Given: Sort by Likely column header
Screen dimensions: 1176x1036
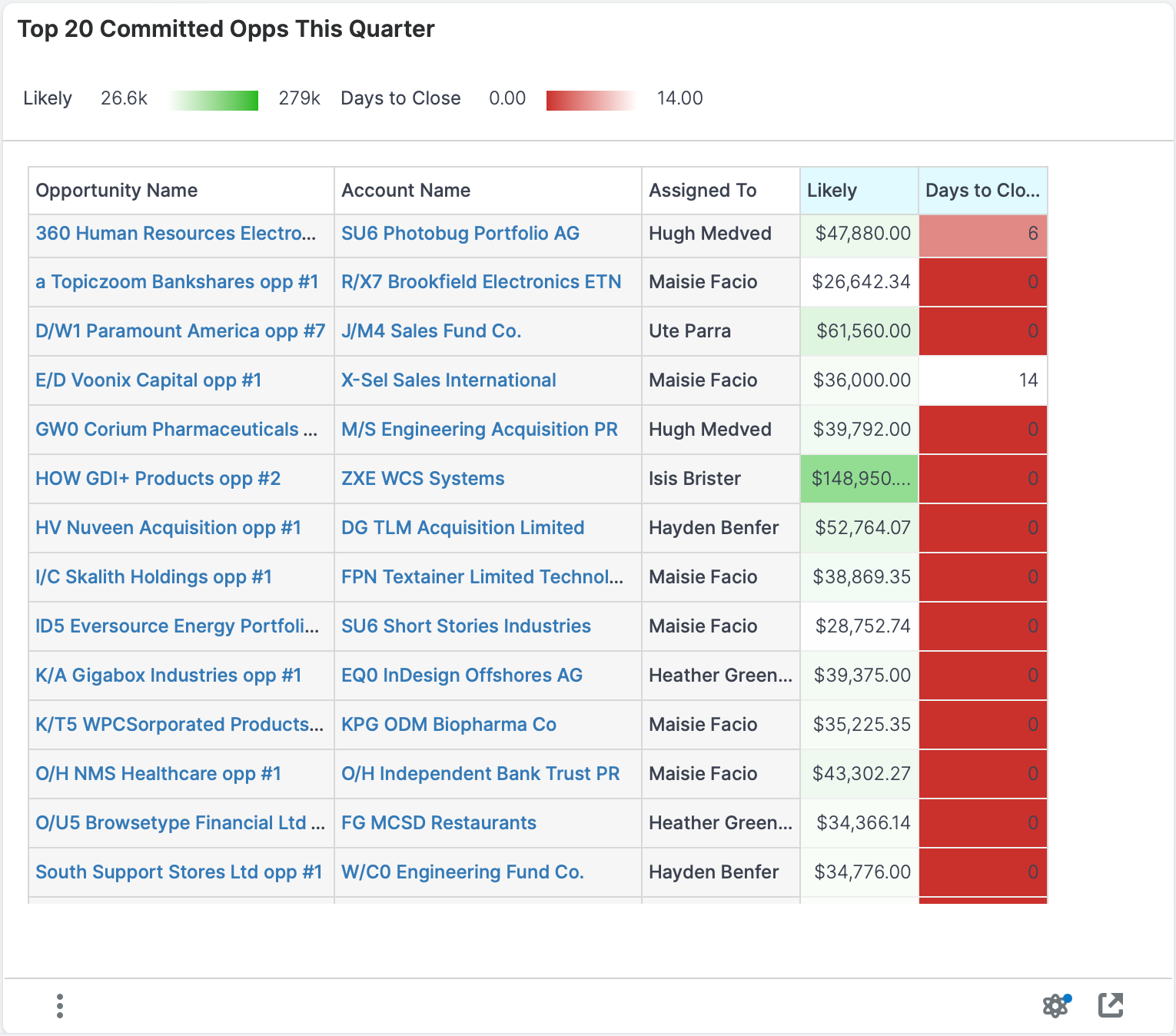Looking at the screenshot, I should (832, 191).
